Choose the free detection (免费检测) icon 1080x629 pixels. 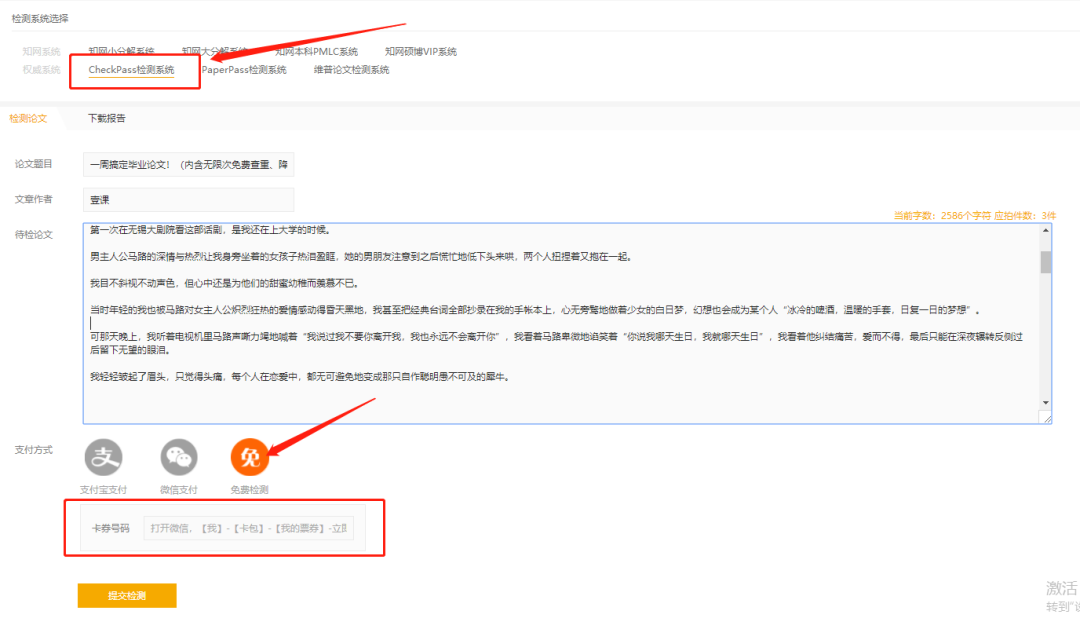point(249,457)
